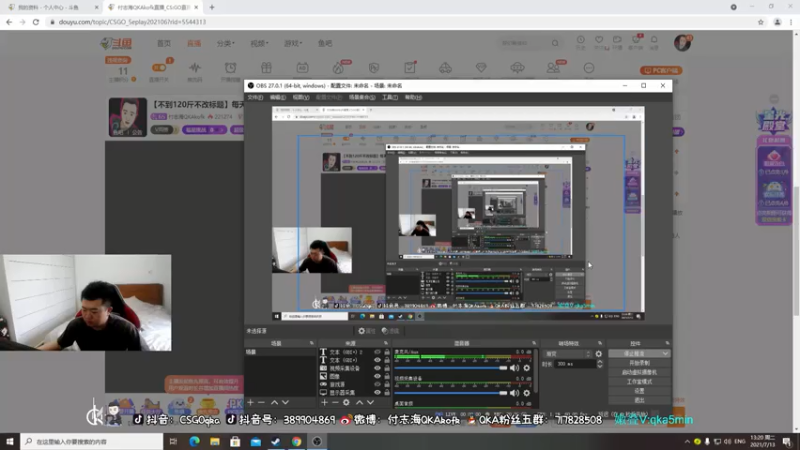Move source up in Sources panel
The width and height of the screenshot is (800, 450).
point(360,403)
